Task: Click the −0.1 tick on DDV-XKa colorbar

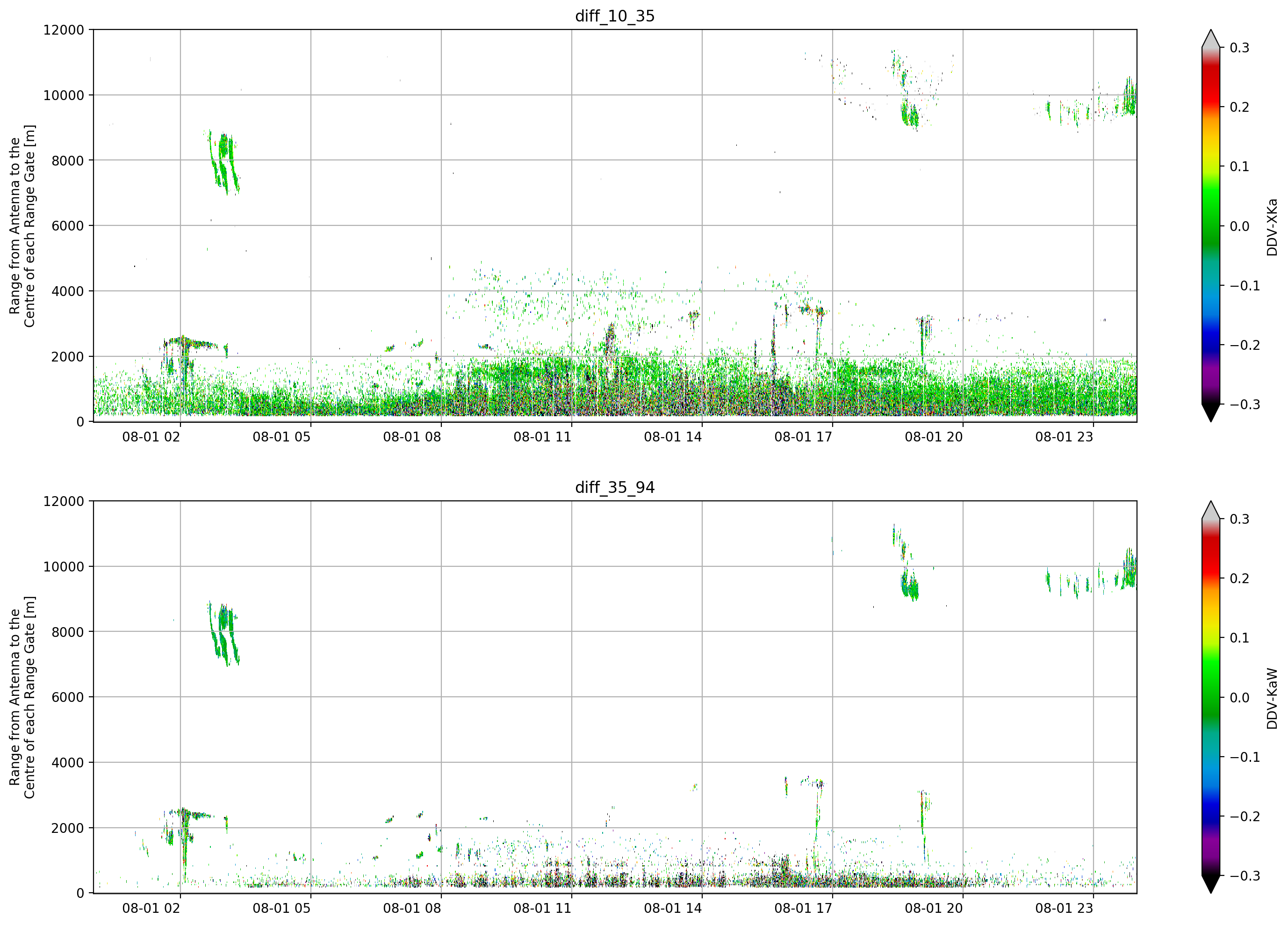Action: click(x=1244, y=286)
